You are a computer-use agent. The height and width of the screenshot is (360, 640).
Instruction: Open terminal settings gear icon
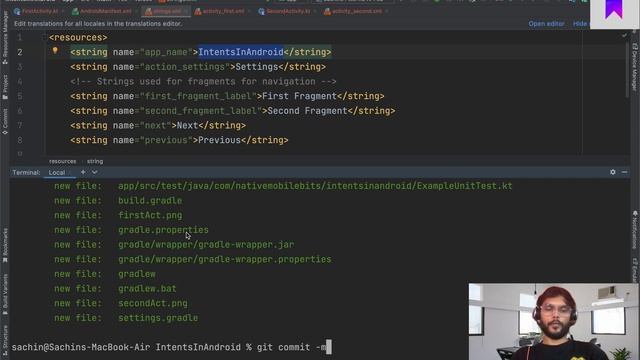(613, 172)
